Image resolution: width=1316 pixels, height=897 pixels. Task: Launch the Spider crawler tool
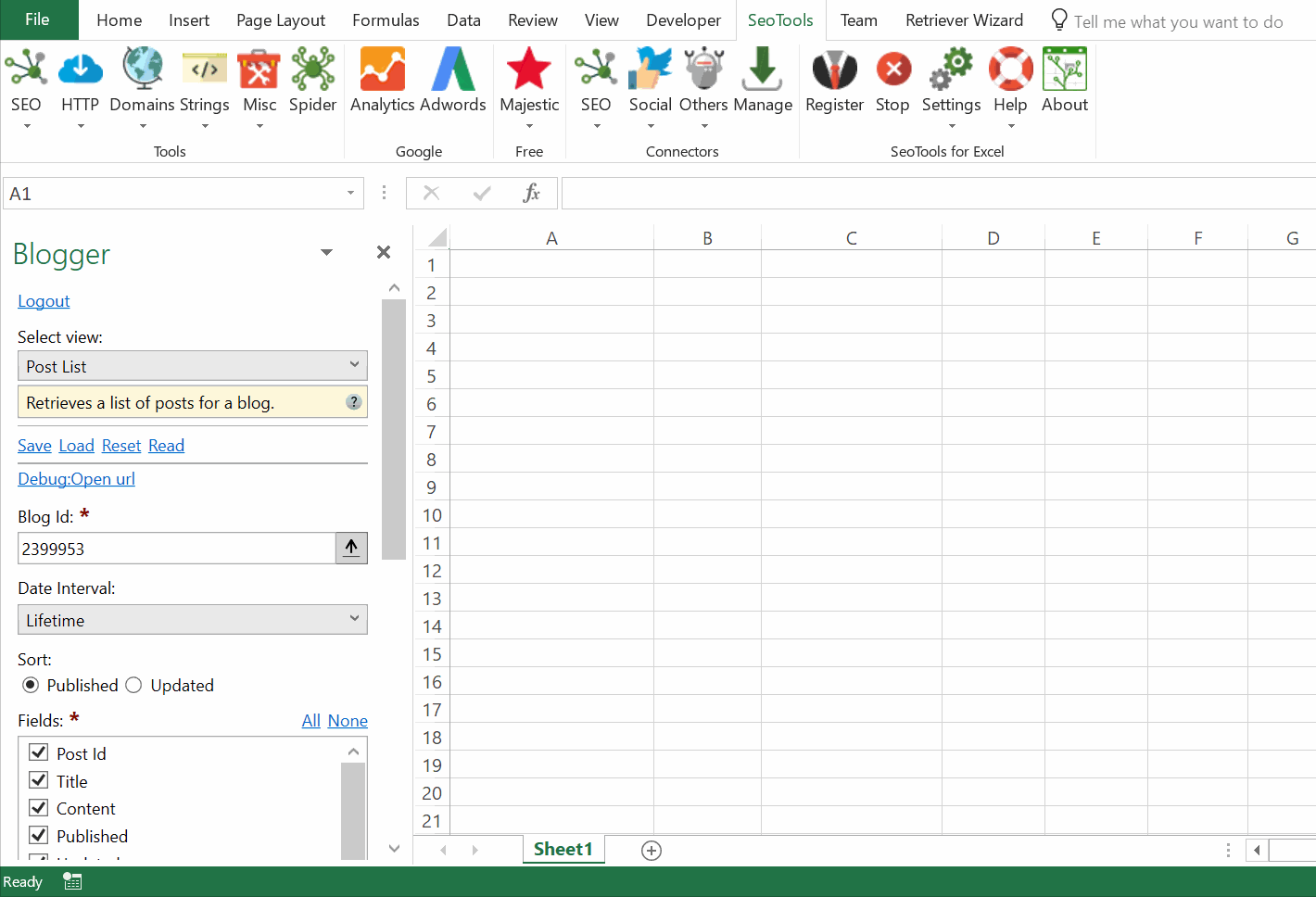tap(313, 69)
